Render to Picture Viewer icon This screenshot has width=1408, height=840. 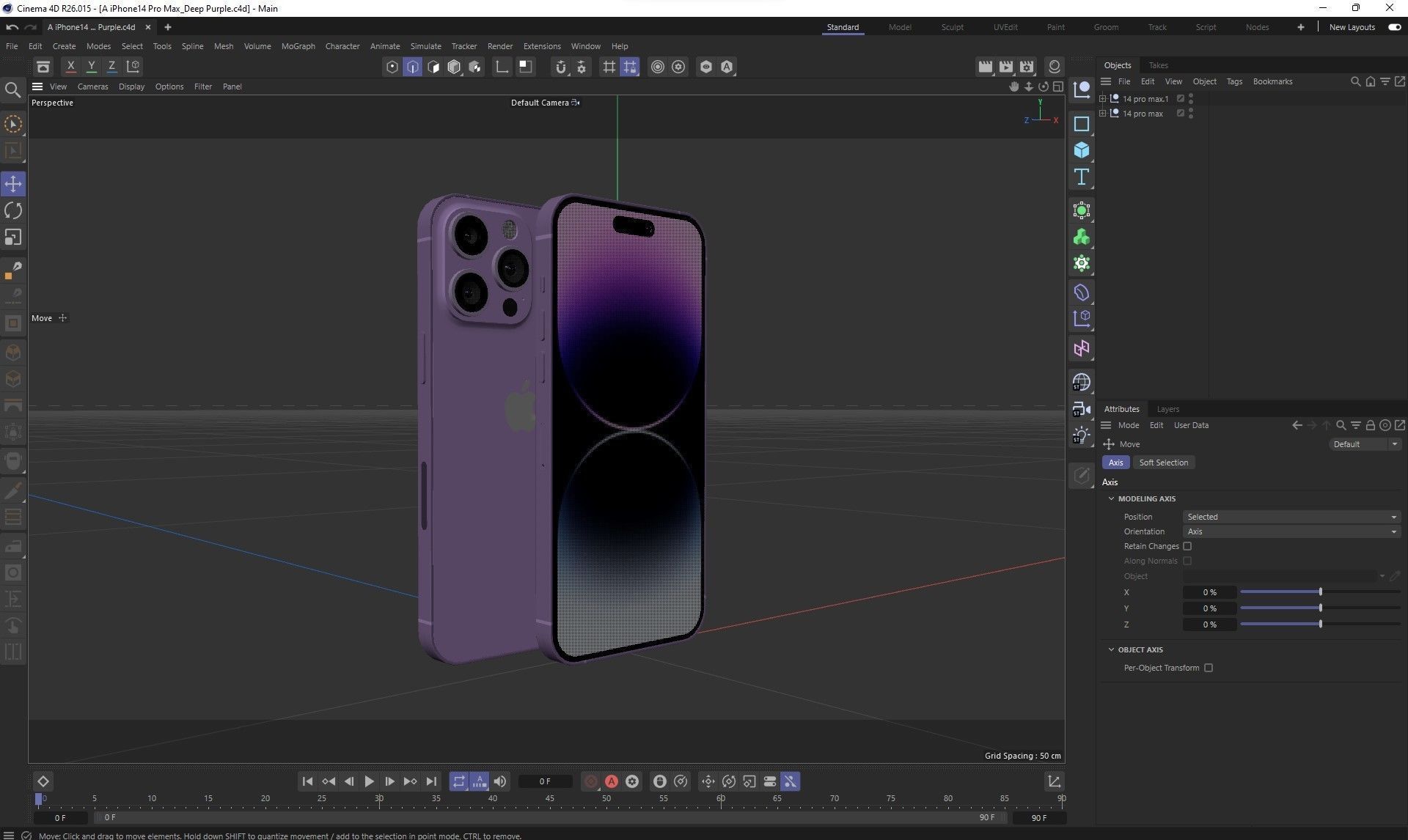[x=1006, y=67]
